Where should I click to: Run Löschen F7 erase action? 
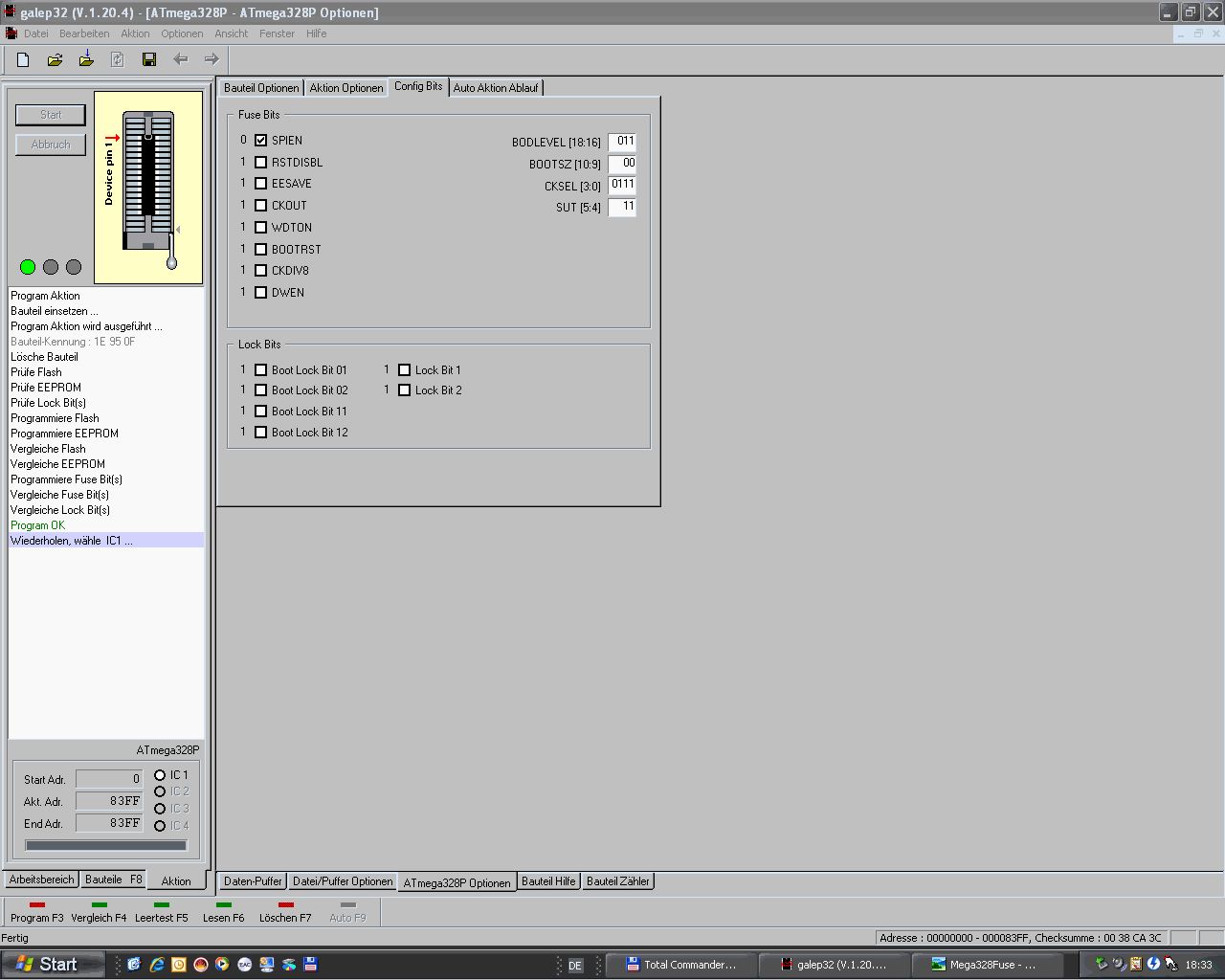tap(285, 912)
